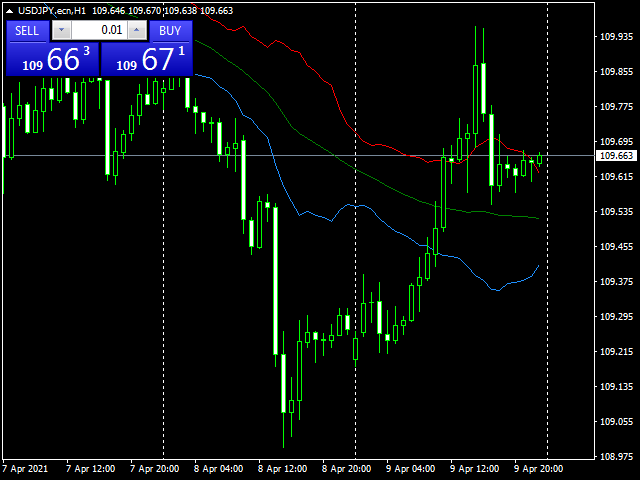Click price scale value 109.615
640x480 pixels.
coord(616,177)
